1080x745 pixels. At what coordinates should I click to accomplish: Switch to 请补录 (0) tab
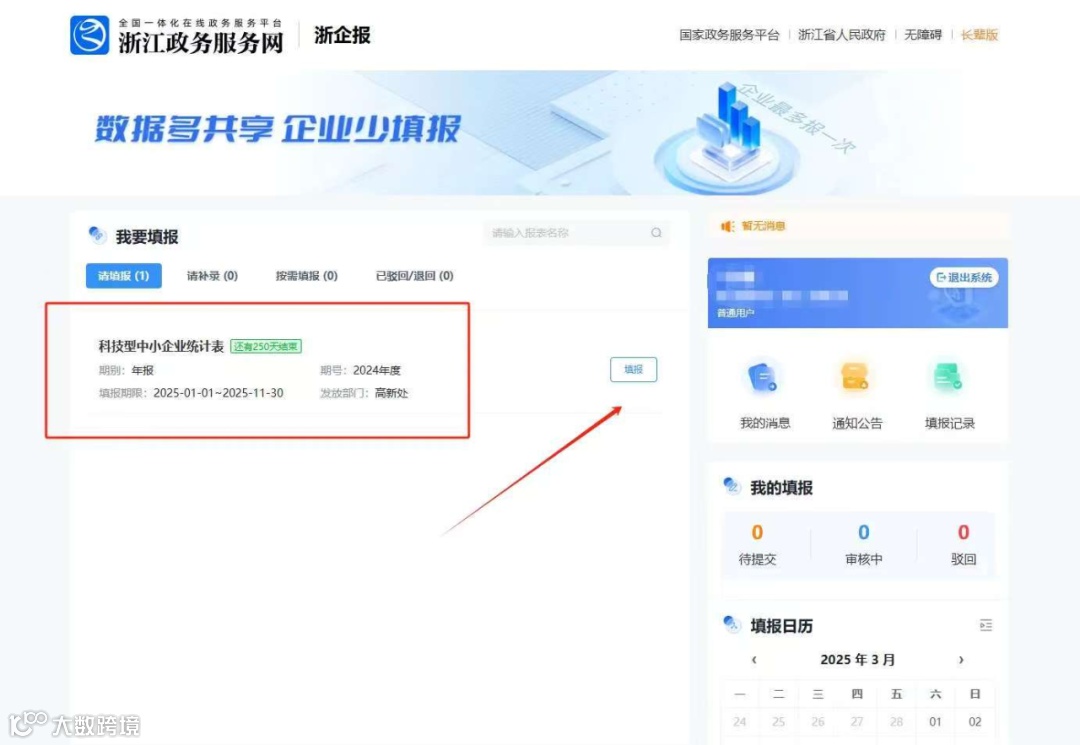click(212, 275)
